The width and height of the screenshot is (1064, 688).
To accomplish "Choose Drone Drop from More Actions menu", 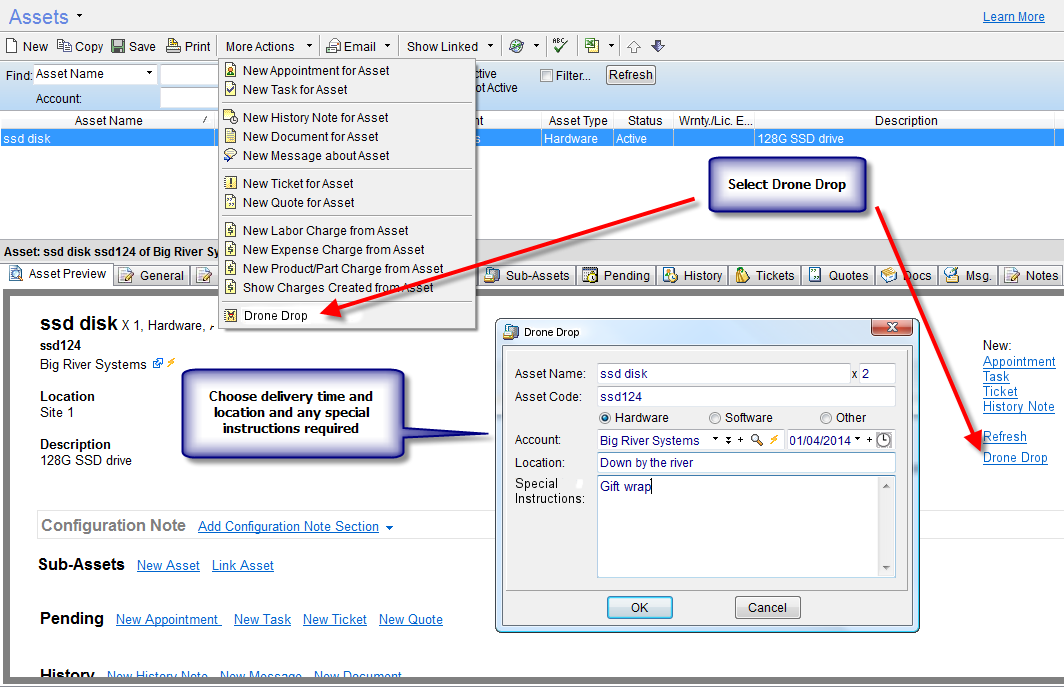I will (275, 316).
